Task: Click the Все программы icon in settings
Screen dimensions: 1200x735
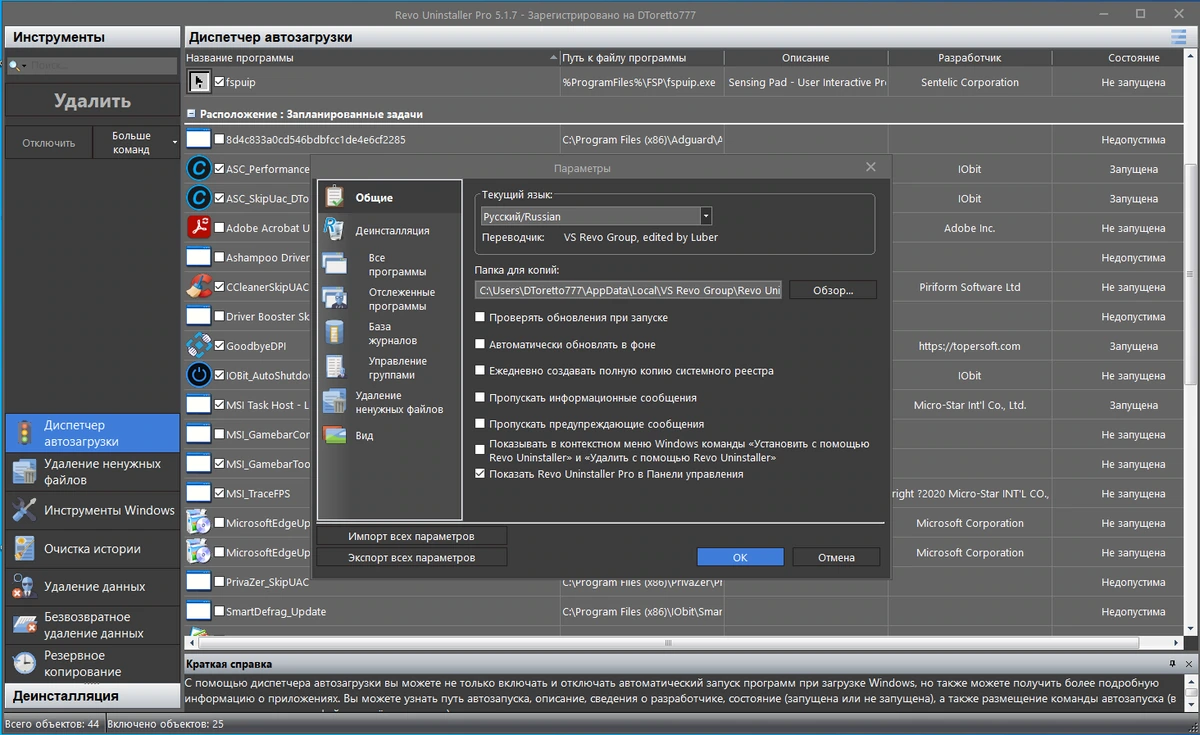Action: [334, 264]
